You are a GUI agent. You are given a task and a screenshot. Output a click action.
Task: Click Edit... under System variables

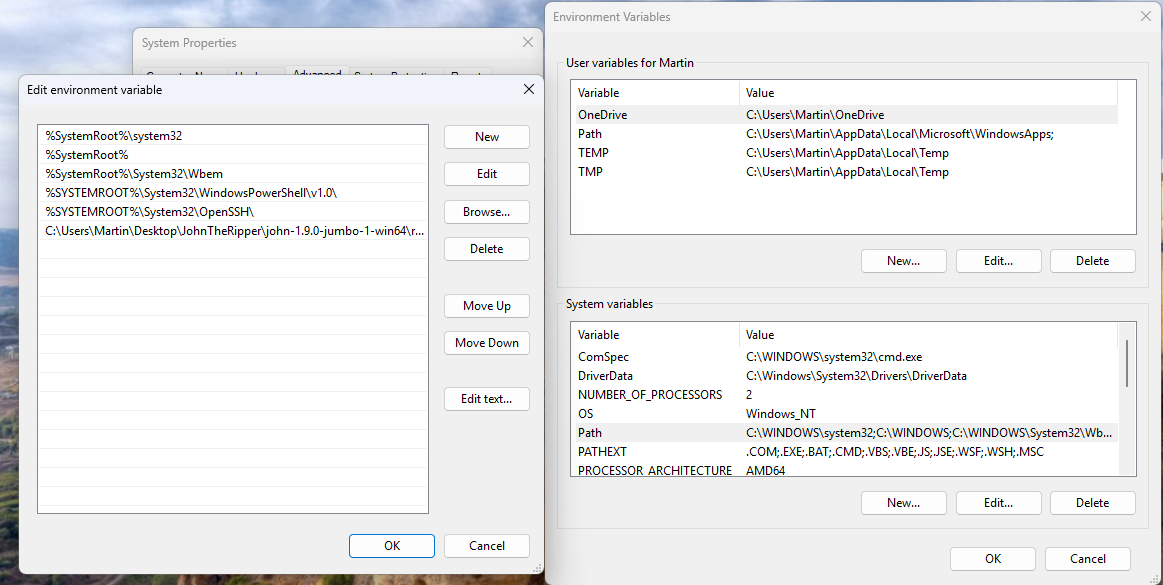[x=998, y=503]
